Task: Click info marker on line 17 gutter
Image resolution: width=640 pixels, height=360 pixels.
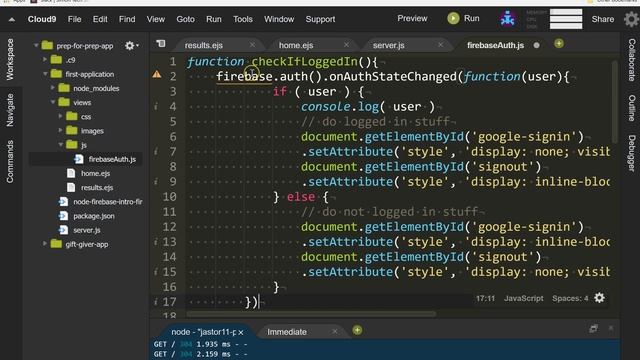Action: tap(156, 302)
